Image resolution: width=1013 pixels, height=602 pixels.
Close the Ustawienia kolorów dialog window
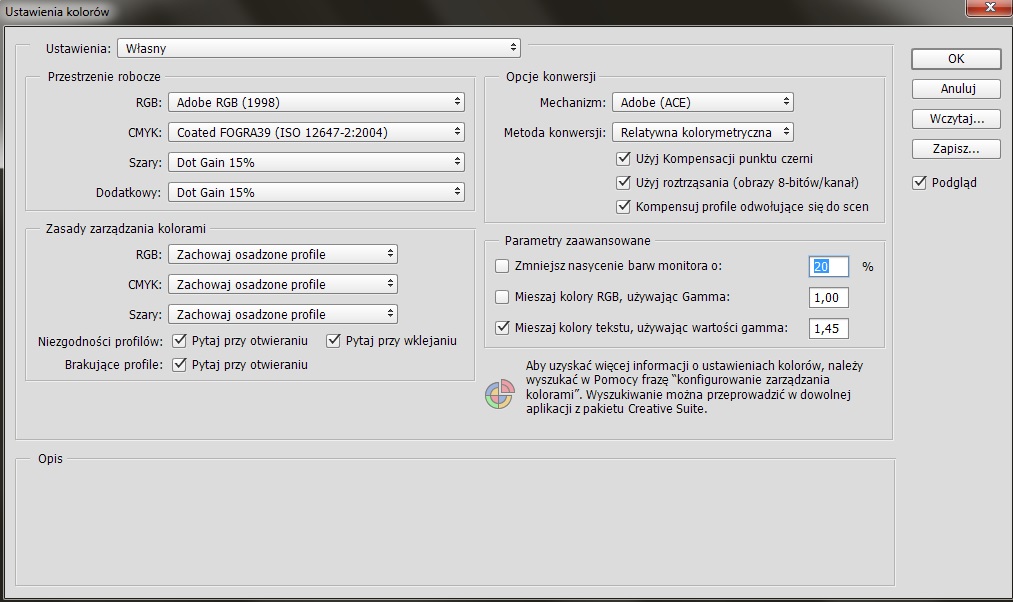[987, 11]
